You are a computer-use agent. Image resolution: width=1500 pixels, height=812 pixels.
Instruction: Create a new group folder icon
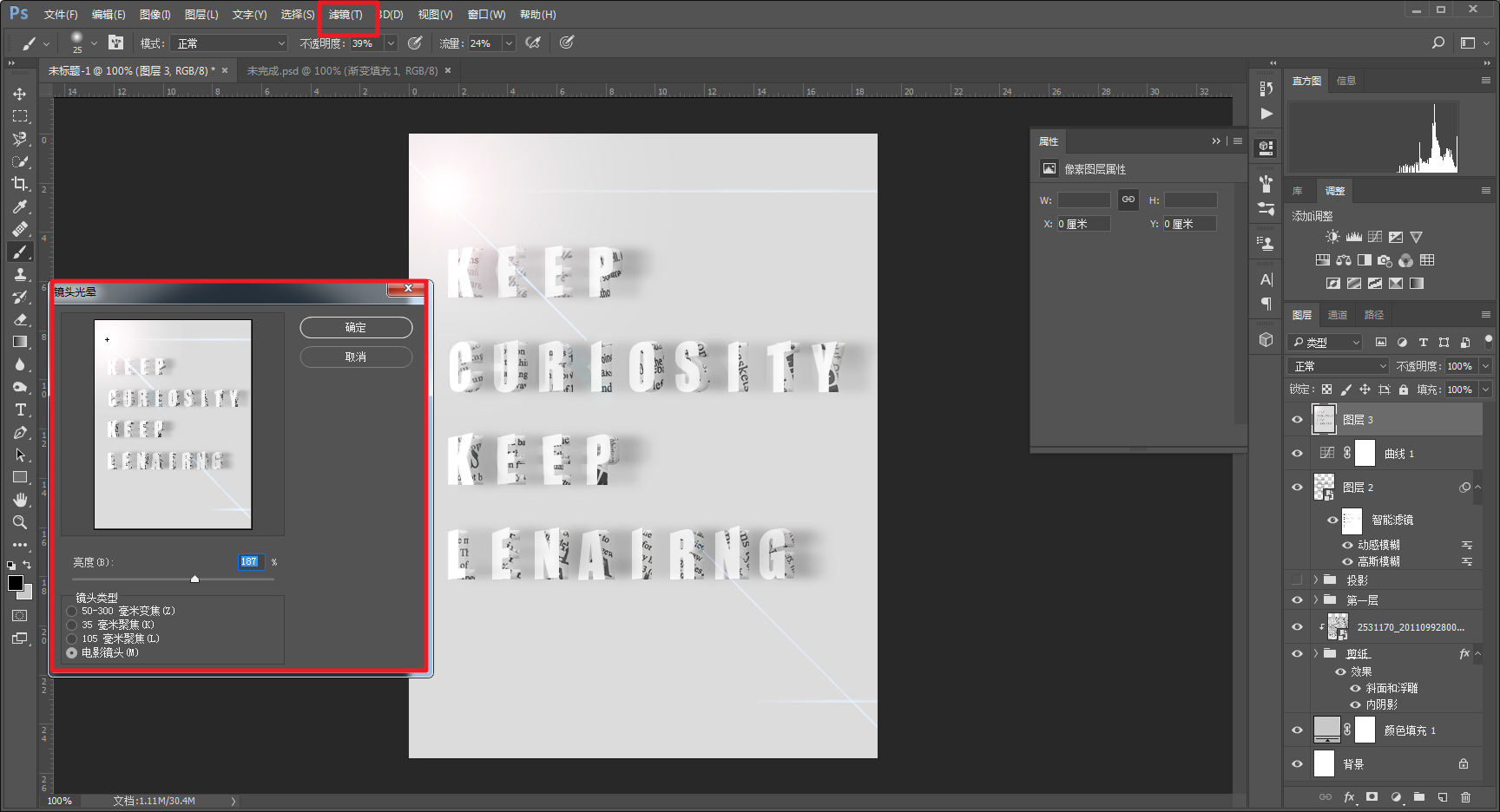pyautogui.click(x=1418, y=796)
